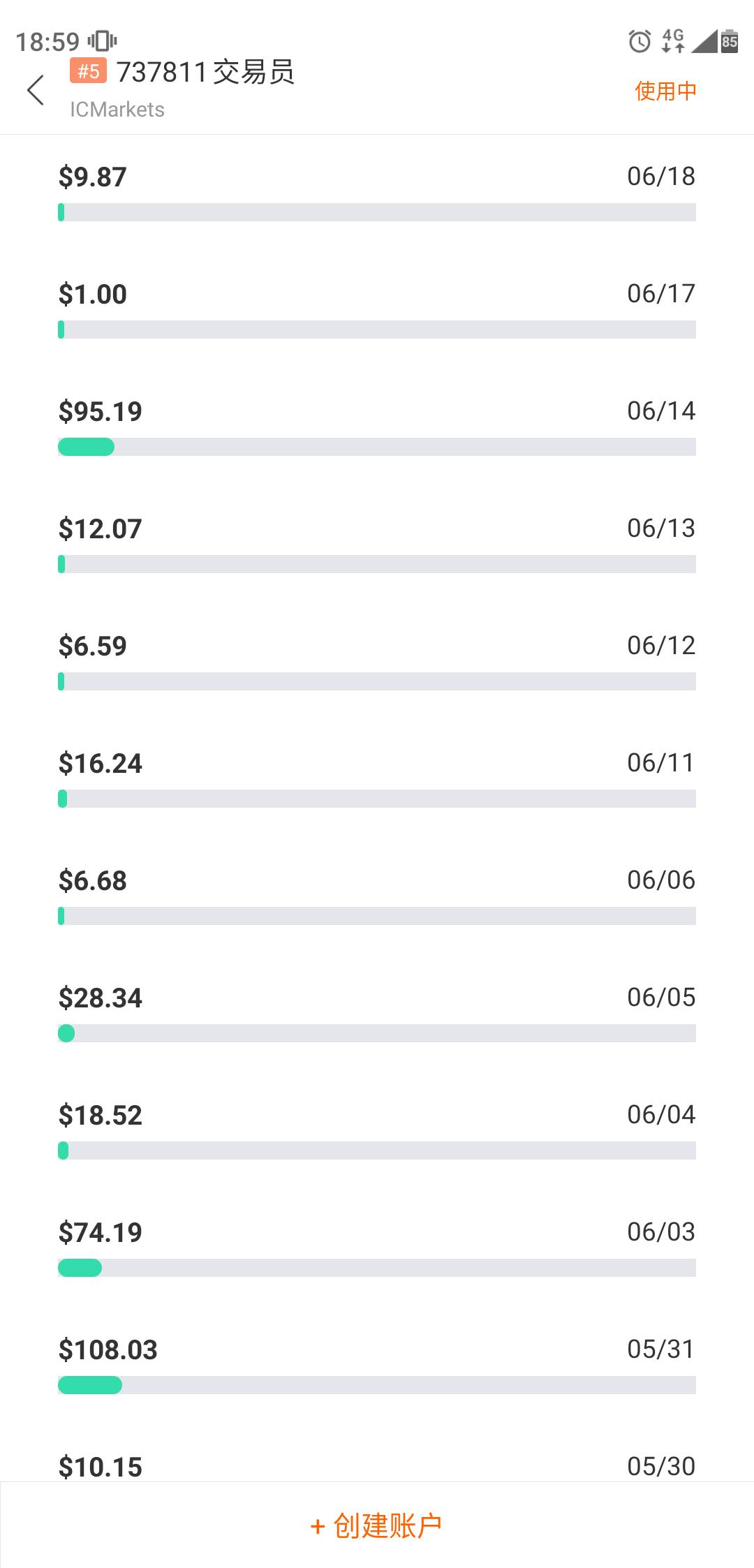Tap the ICMarkets broker name

click(x=117, y=110)
